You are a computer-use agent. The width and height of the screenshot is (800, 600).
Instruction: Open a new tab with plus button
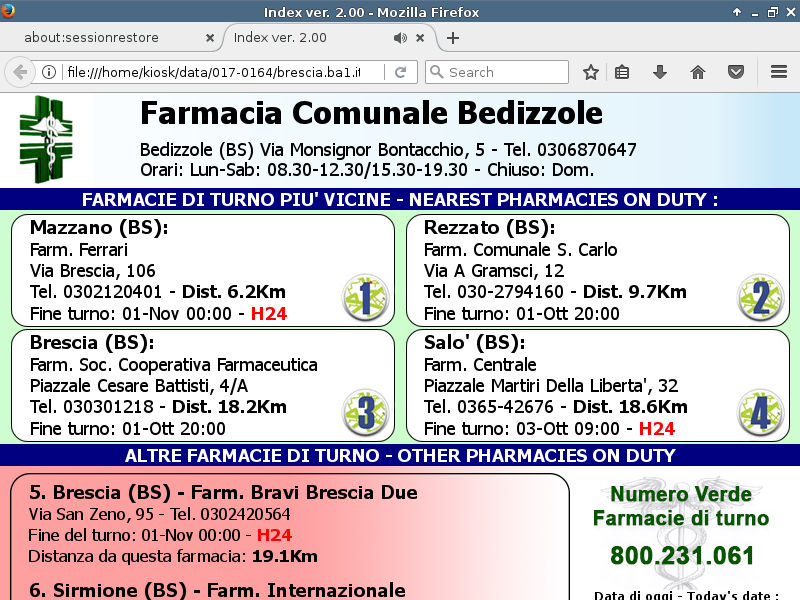(x=453, y=38)
